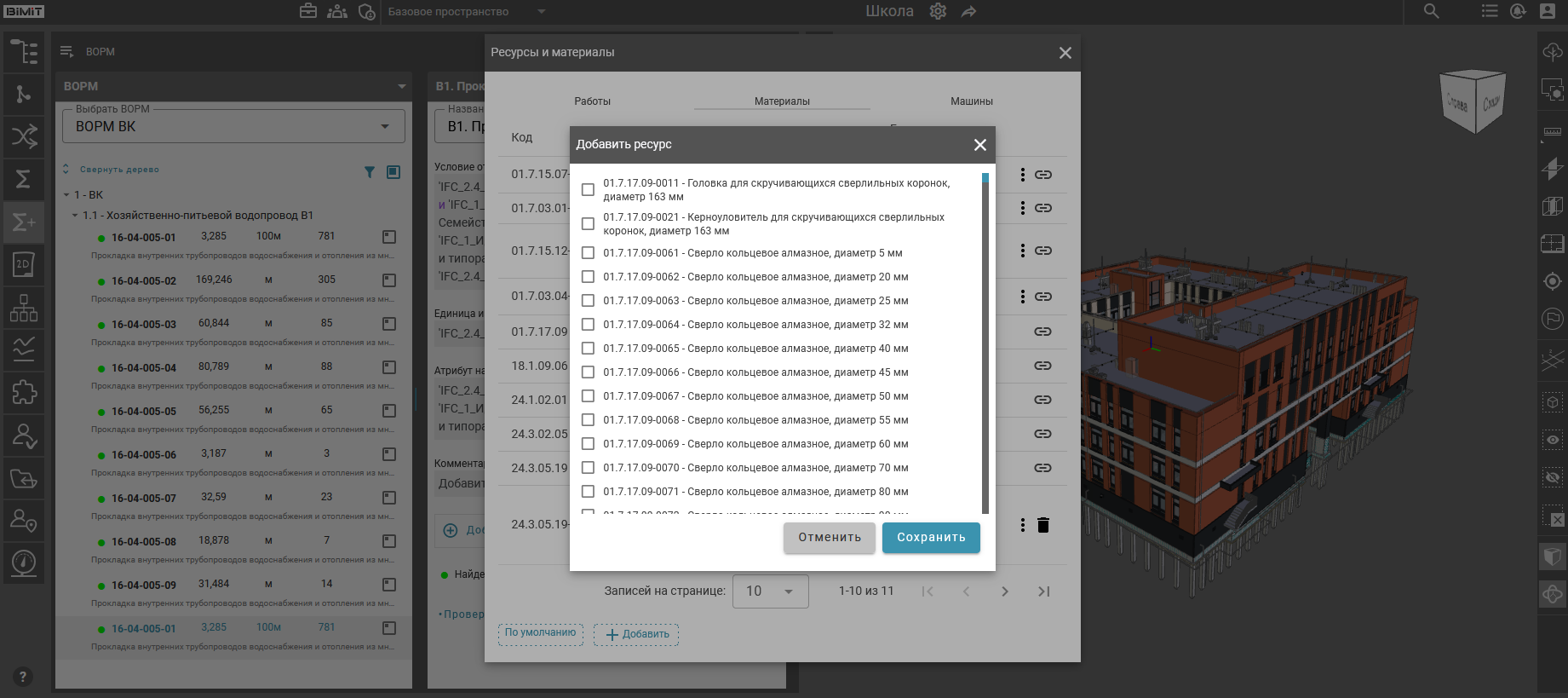Viewport: 1568px width, 698px height.
Task: Switch to the Работы tab
Action: [x=592, y=101]
